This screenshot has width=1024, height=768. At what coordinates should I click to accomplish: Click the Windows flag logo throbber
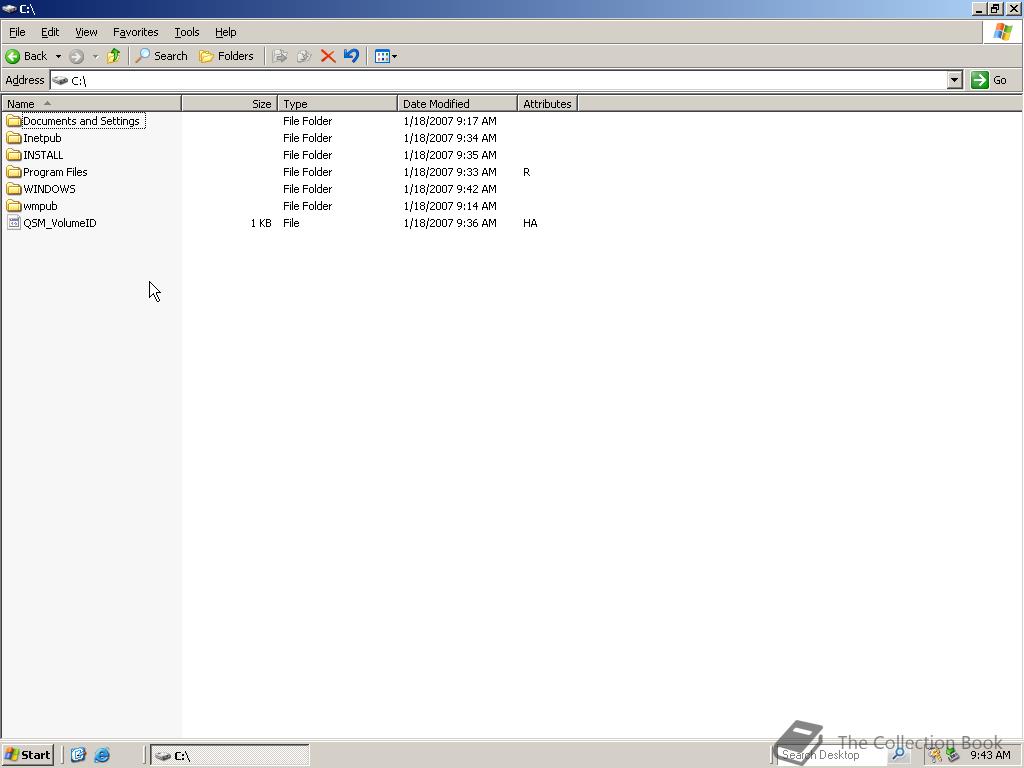point(1003,32)
